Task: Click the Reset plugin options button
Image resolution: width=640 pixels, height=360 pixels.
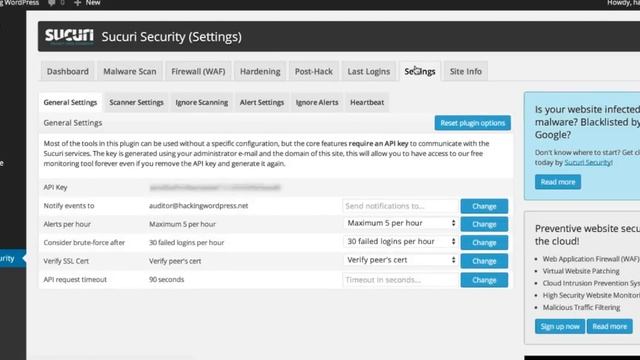Action: tap(473, 123)
